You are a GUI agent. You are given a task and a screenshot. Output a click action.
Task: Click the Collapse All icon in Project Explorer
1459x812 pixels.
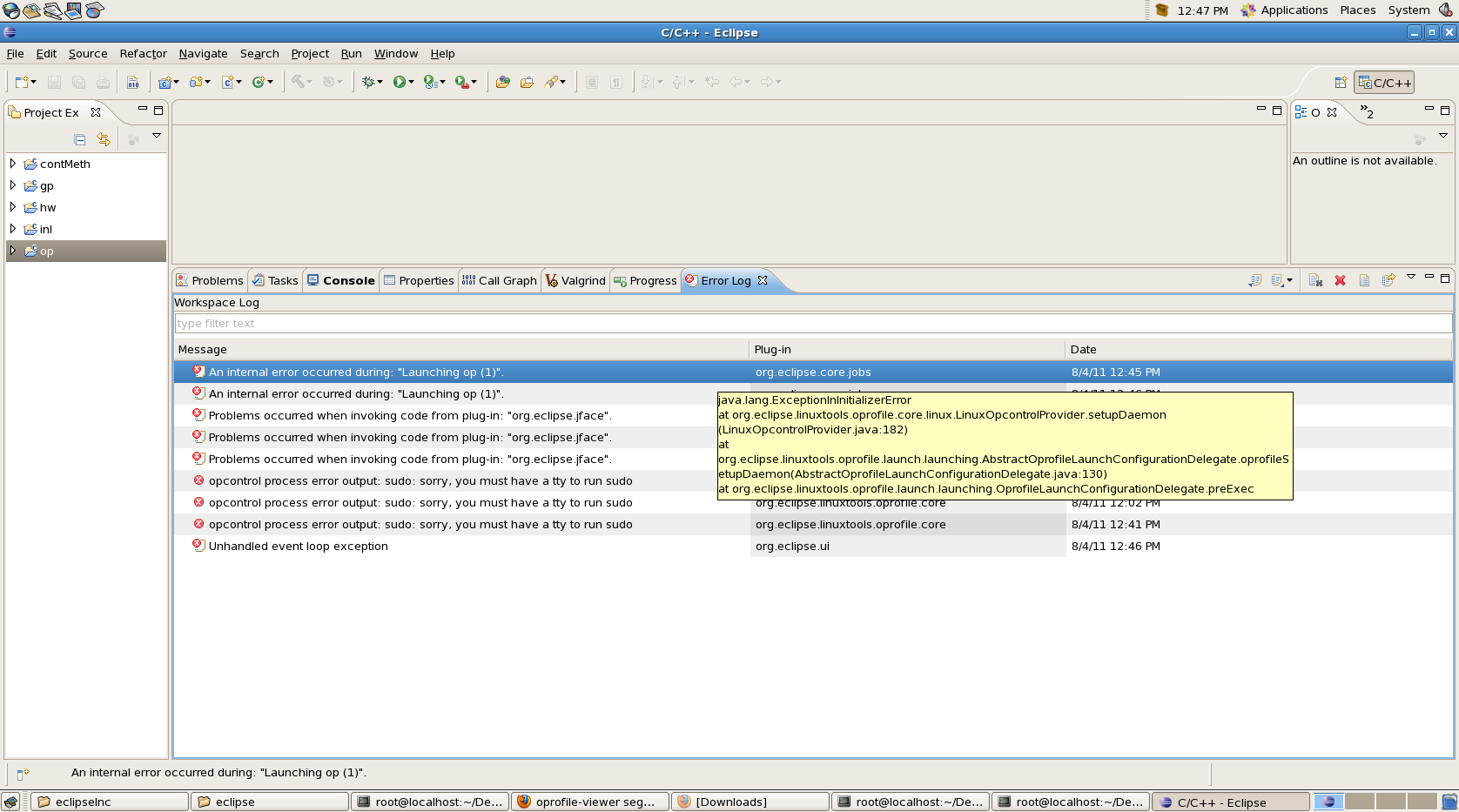(x=80, y=139)
